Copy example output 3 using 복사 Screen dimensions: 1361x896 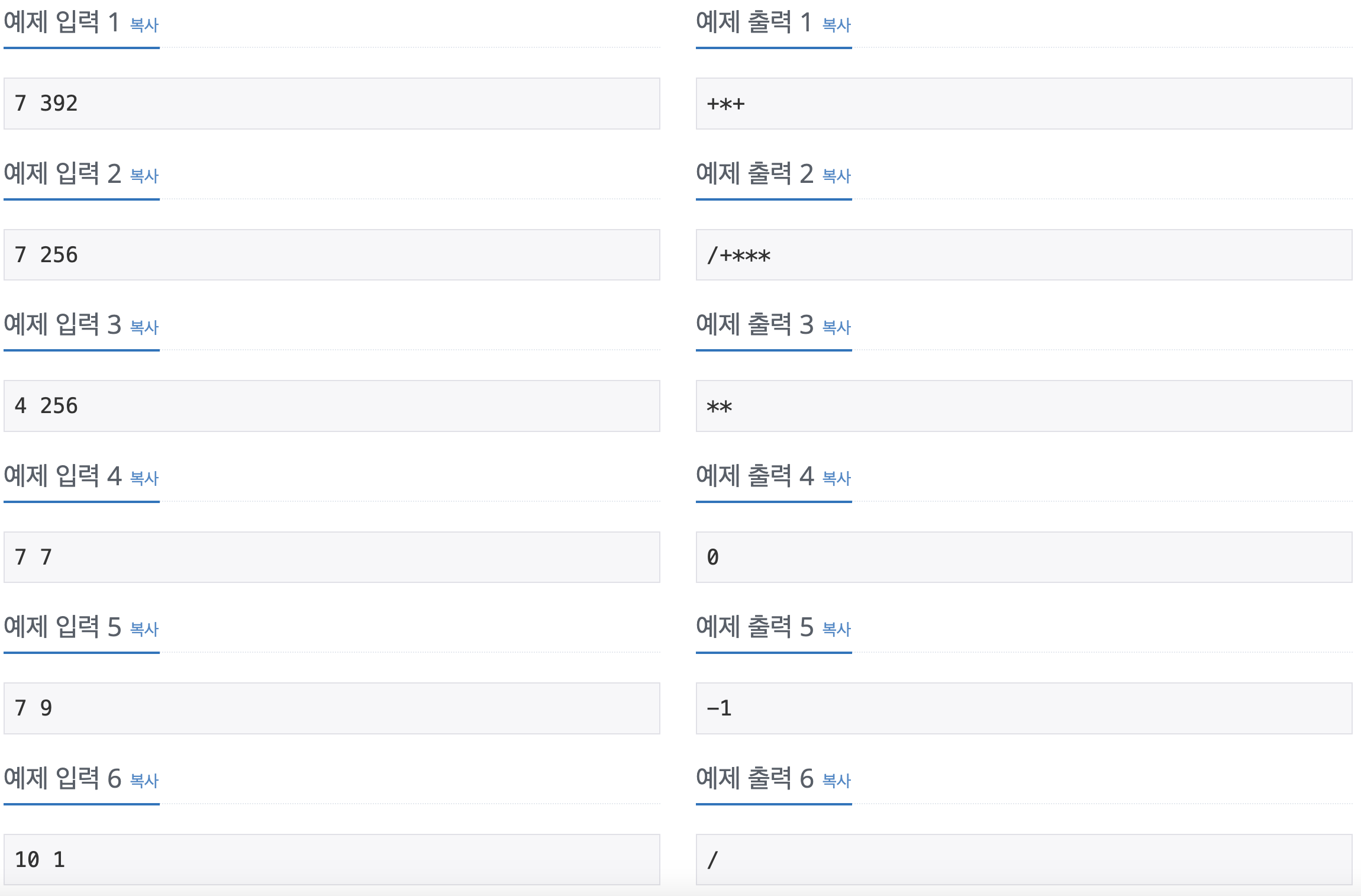click(x=837, y=327)
